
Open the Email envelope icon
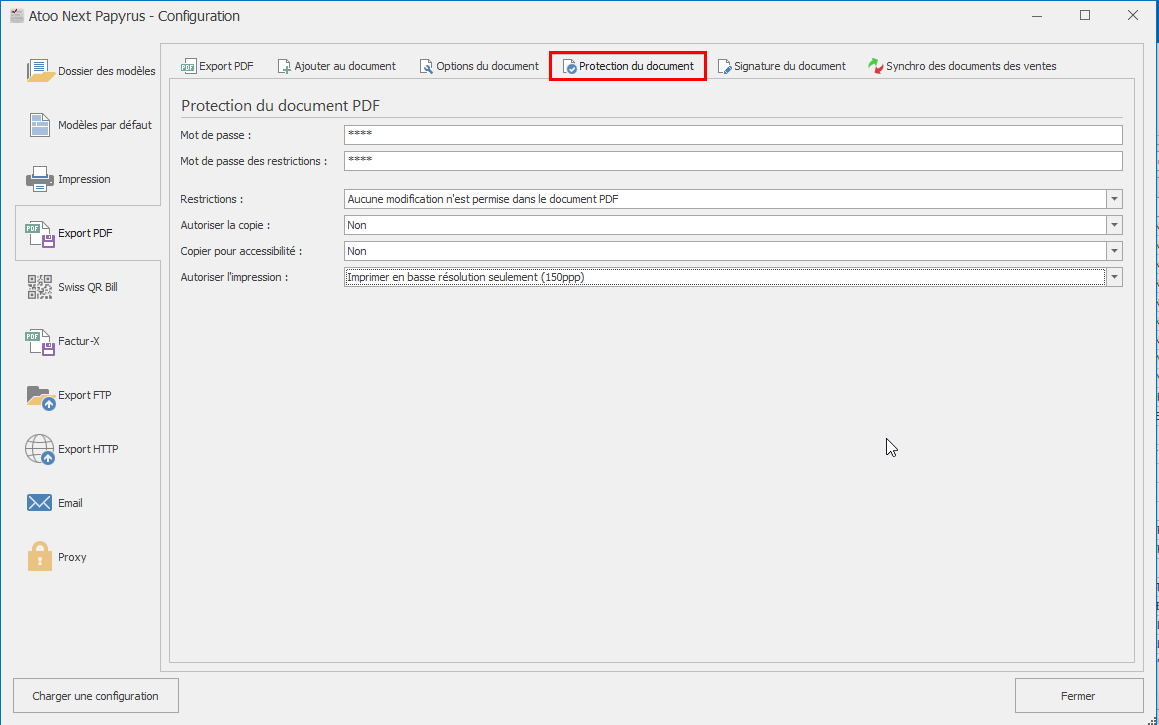40,503
